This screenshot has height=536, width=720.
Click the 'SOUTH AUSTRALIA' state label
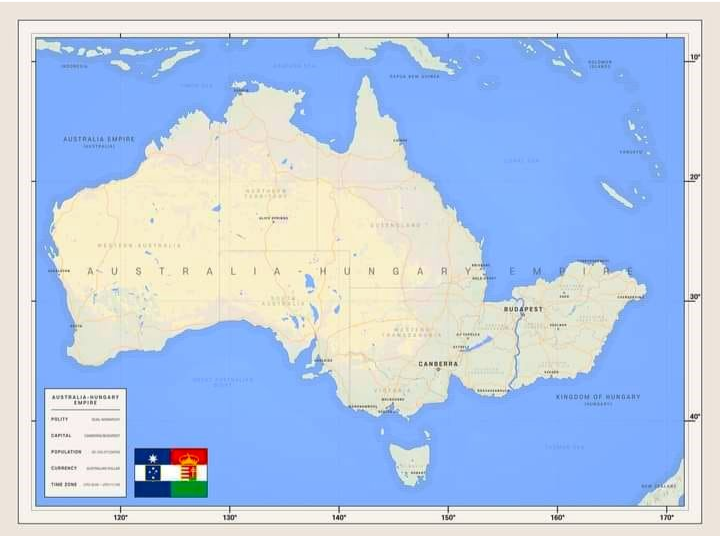click(283, 301)
